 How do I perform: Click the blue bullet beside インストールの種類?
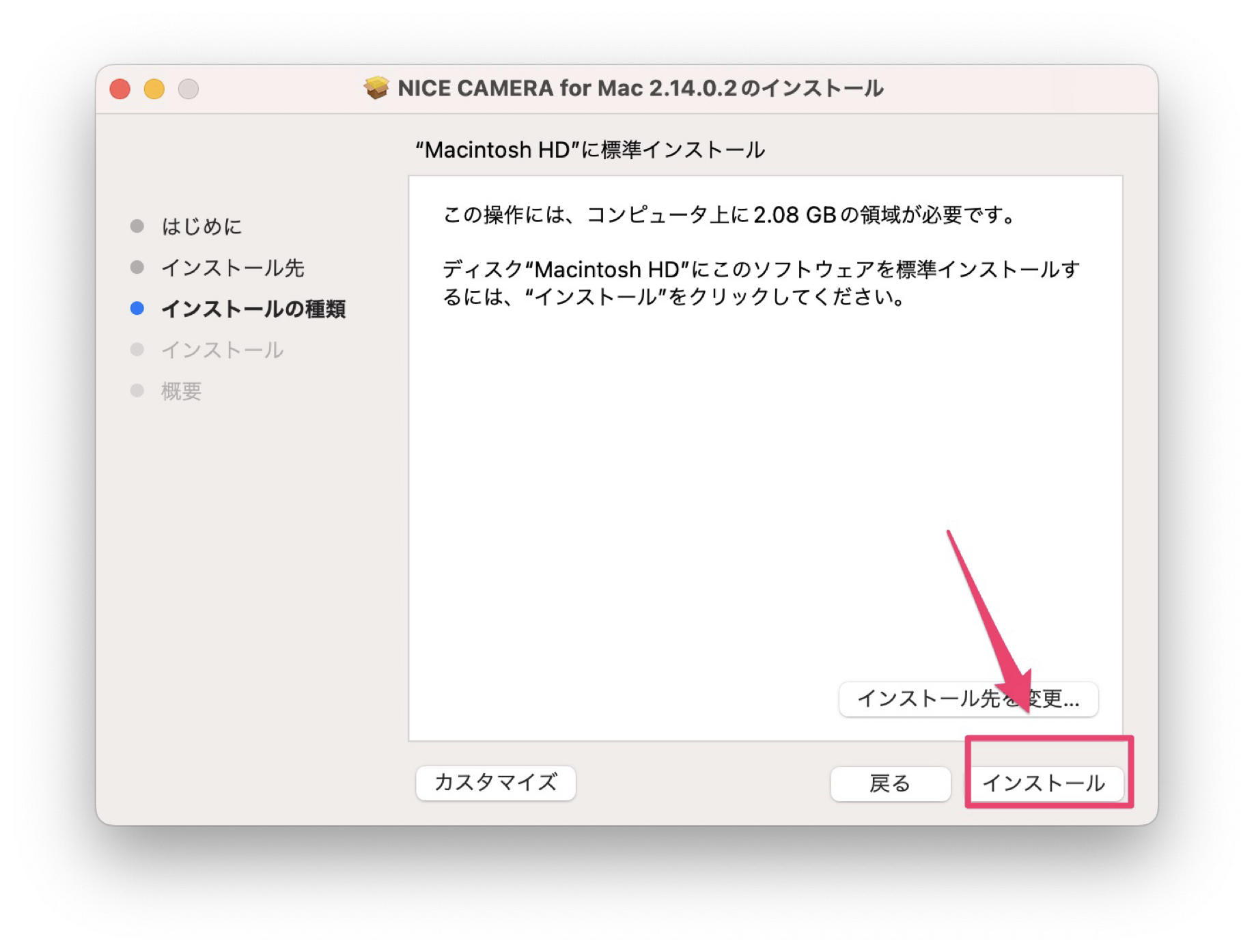pos(137,308)
